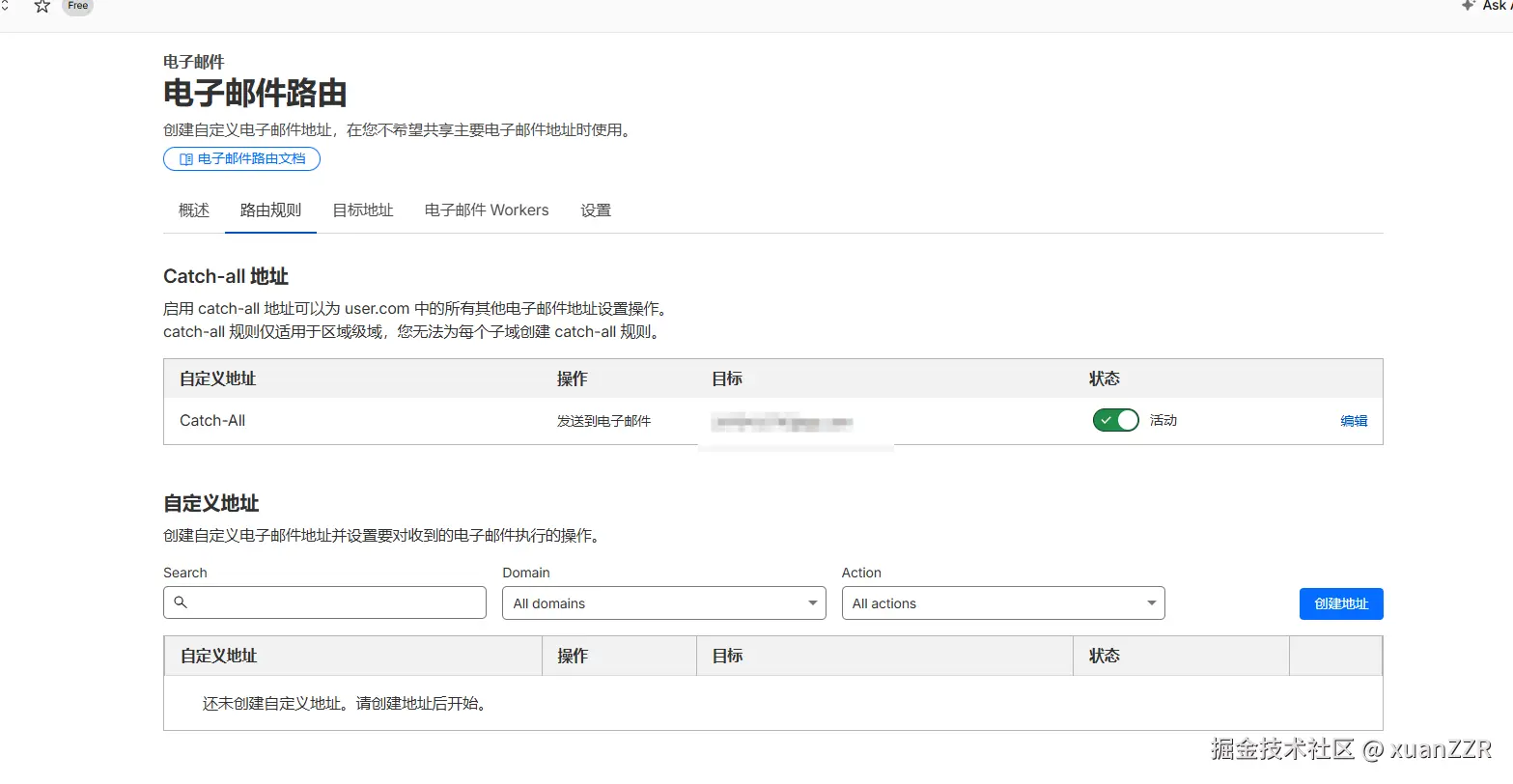Click 编辑 link for Catch-All rule
This screenshot has height=784, width=1513.
click(x=1354, y=421)
